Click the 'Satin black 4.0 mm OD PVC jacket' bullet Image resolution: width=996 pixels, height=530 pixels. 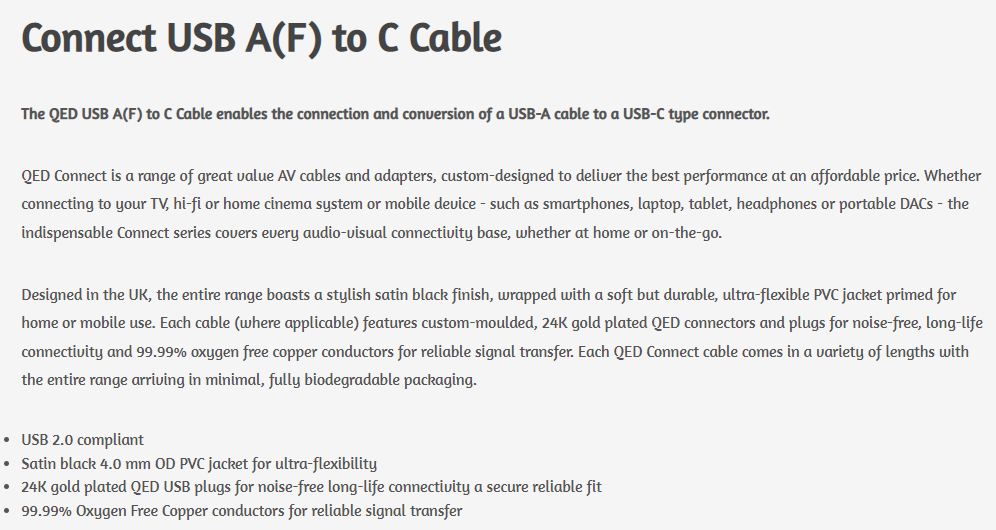(199, 463)
